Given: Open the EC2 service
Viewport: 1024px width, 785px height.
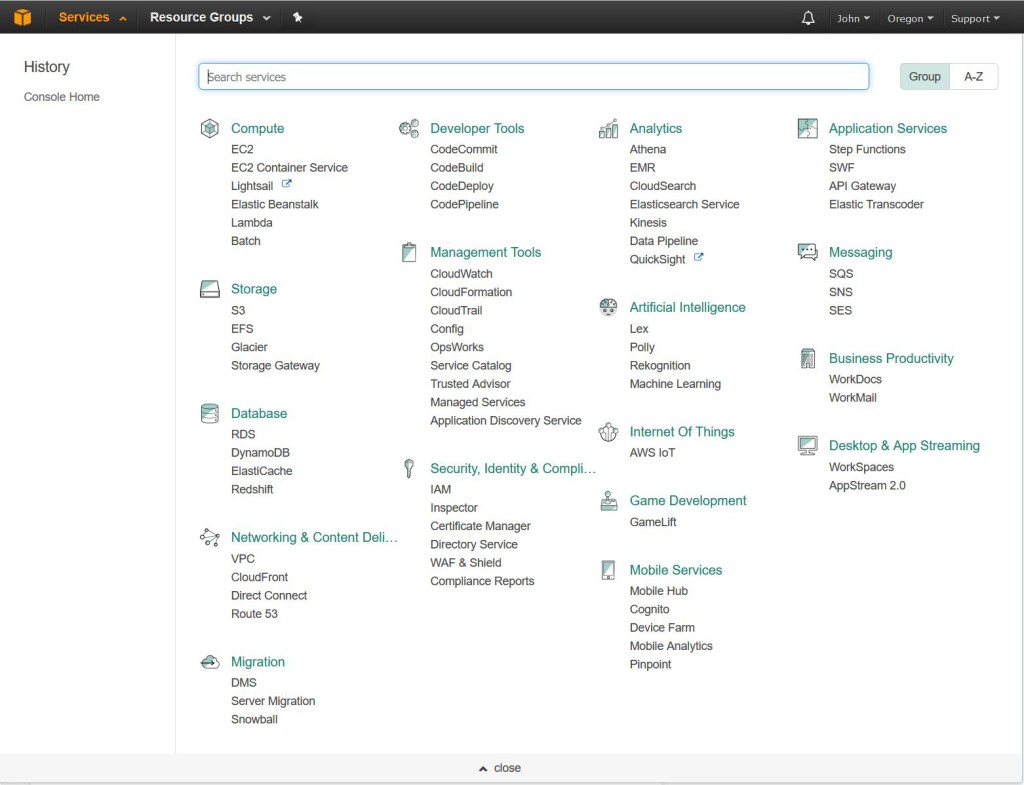Looking at the screenshot, I should (x=242, y=149).
